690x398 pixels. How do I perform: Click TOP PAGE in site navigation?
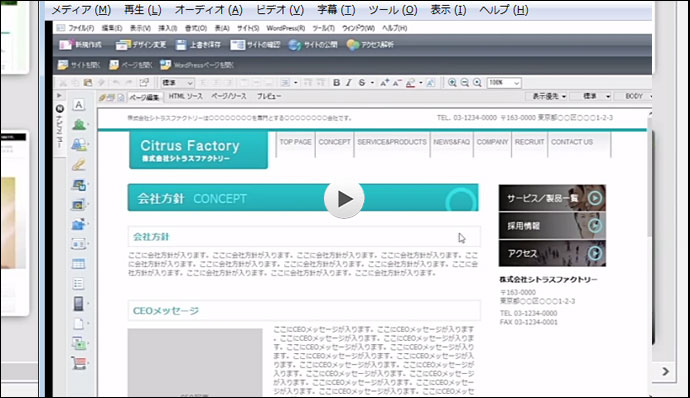coord(295,142)
